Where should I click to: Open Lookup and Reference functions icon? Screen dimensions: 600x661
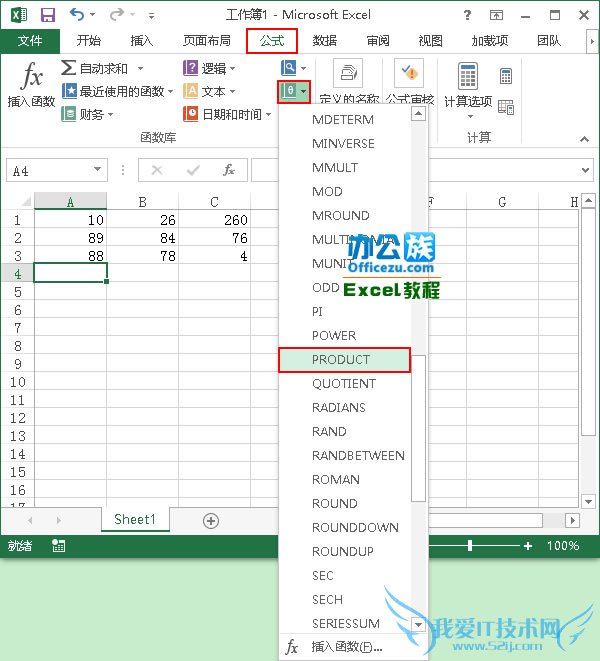tap(289, 67)
